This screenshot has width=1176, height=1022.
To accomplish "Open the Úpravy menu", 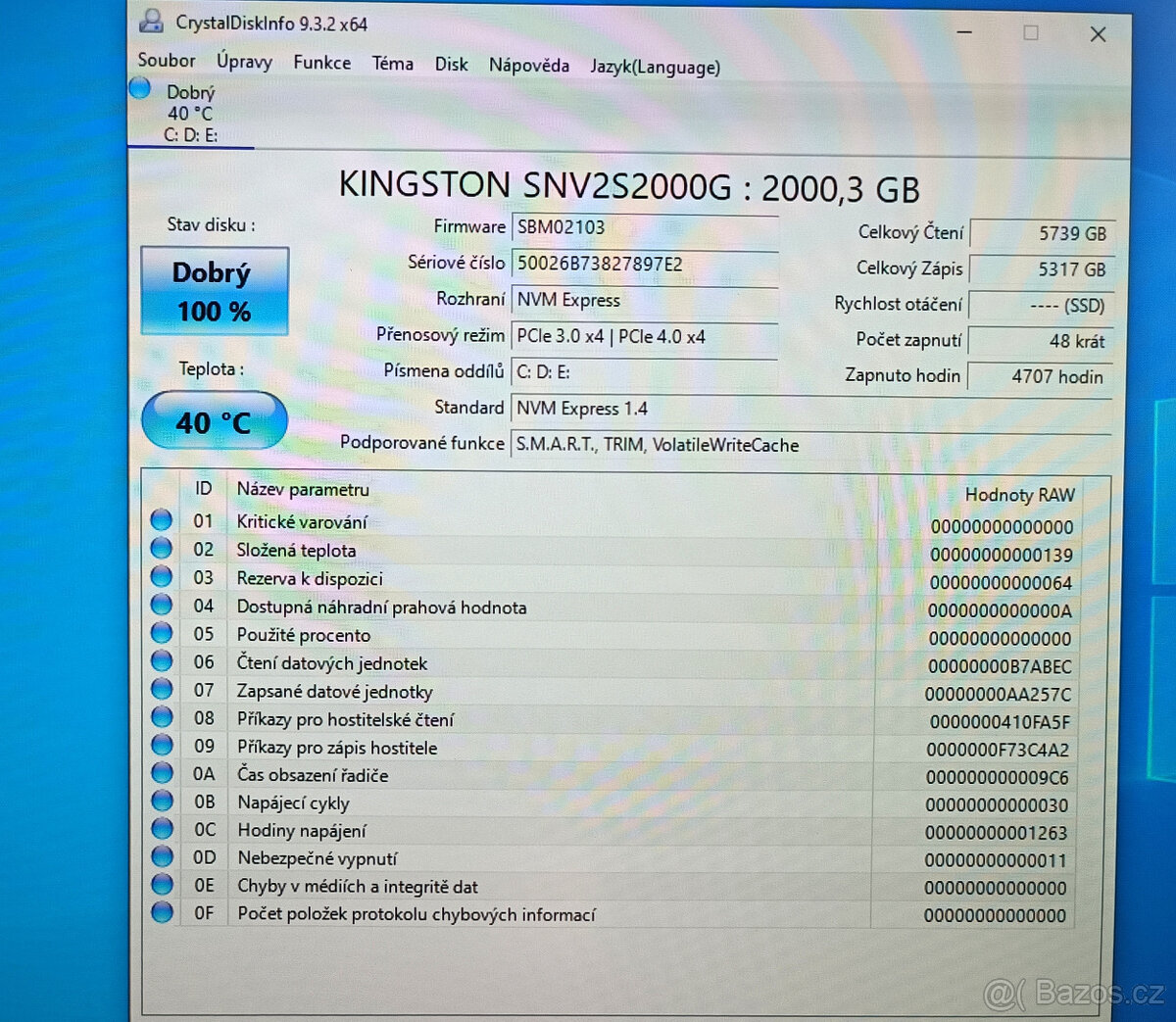I will click(244, 62).
